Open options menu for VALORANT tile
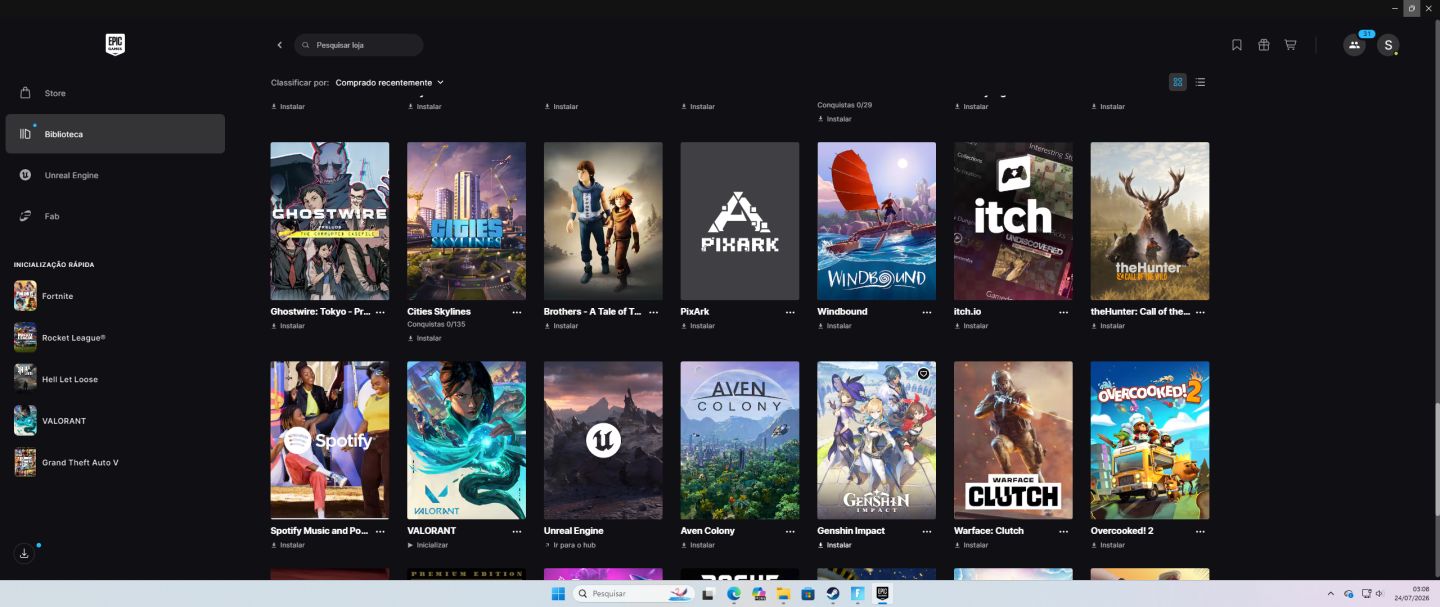Screen dimensions: 1440x607 click(x=517, y=531)
